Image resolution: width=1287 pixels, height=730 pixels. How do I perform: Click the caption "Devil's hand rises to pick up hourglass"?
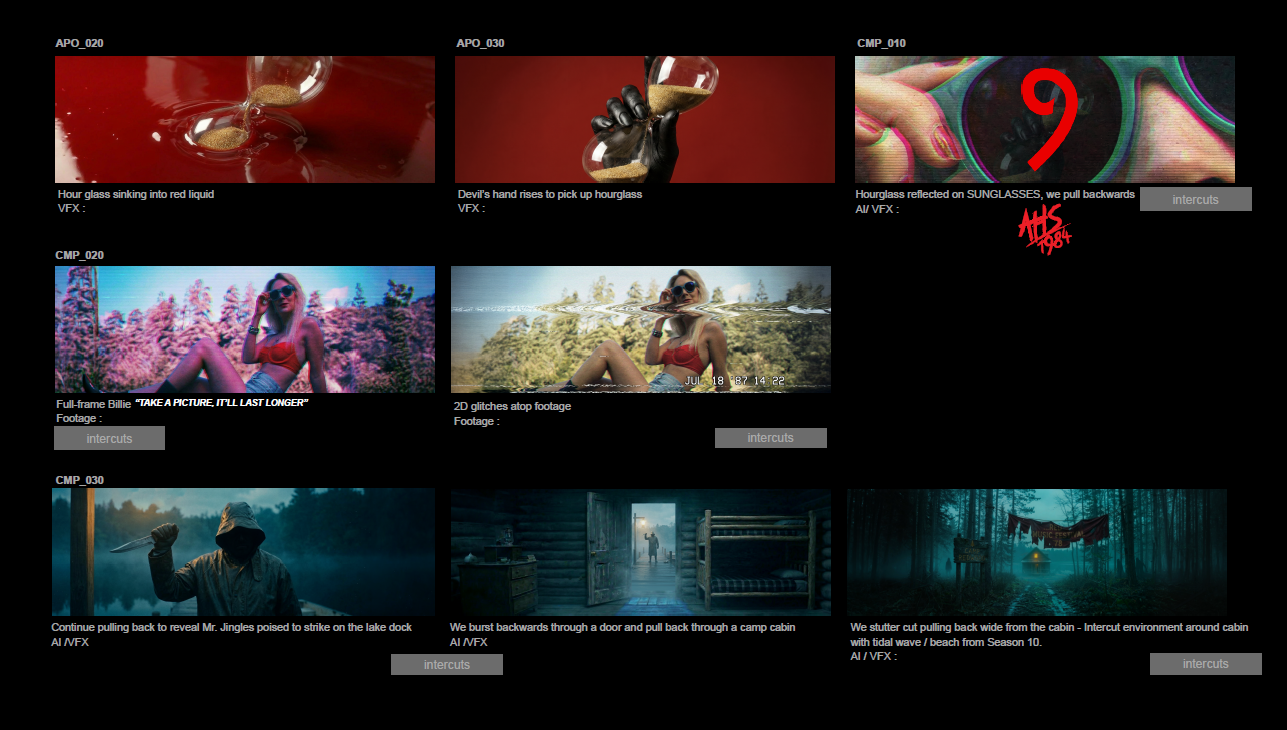550,194
